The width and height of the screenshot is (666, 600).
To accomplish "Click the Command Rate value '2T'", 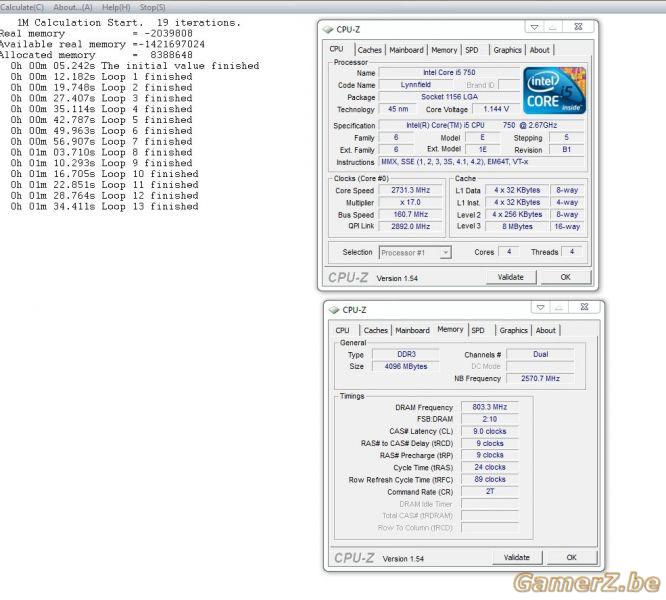I will tap(490, 491).
